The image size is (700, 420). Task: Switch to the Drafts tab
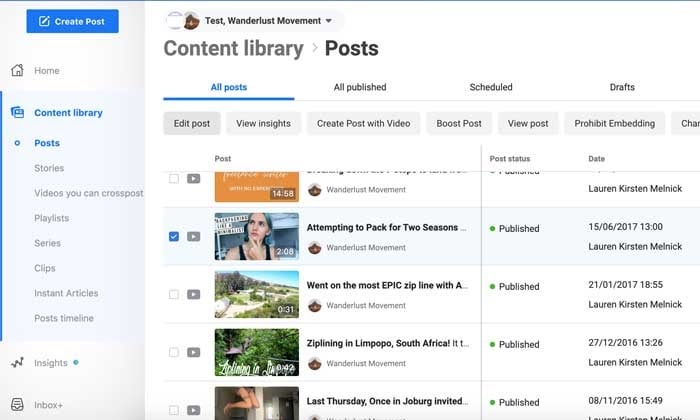coord(622,87)
